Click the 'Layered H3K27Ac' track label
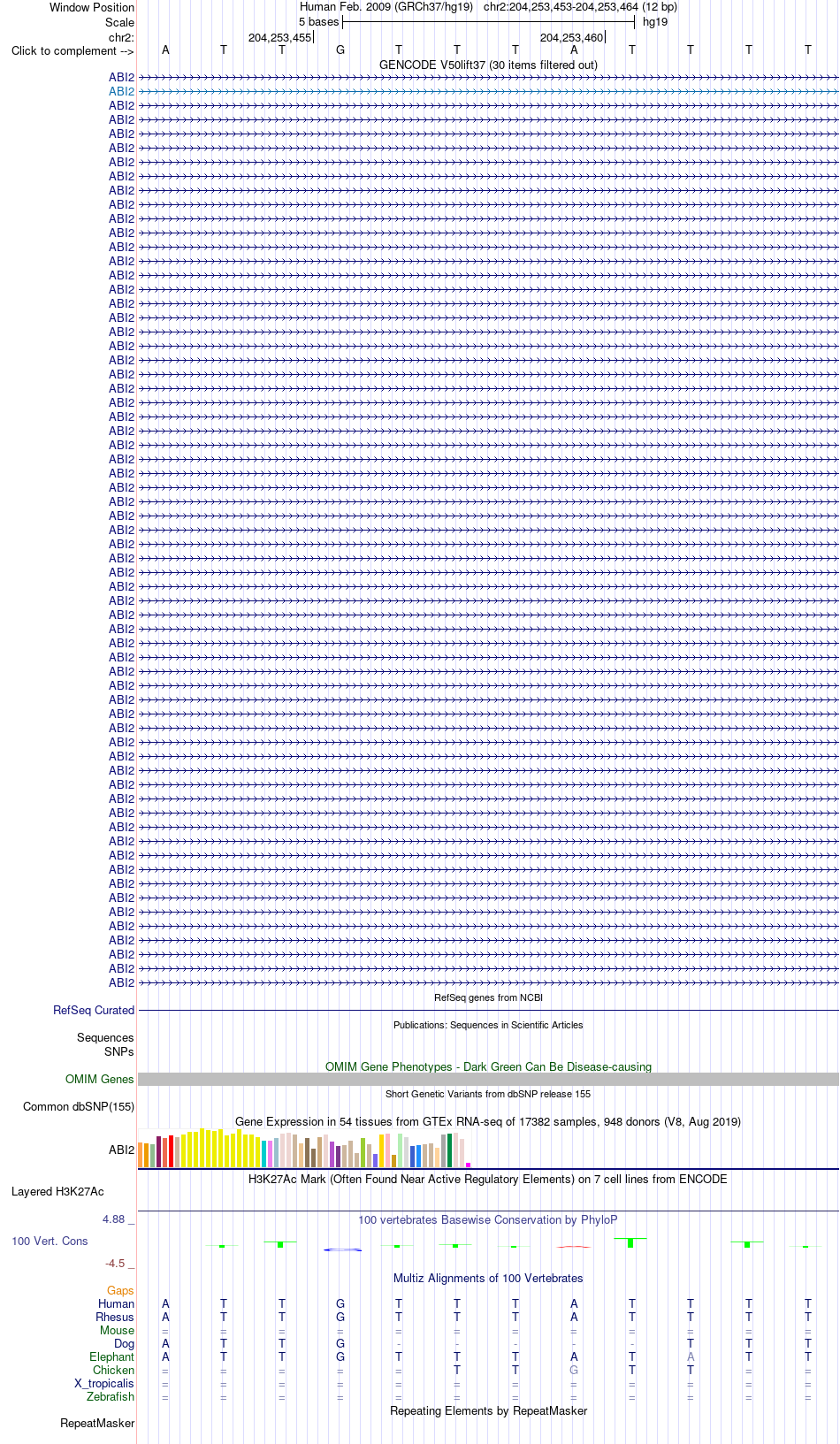Image resolution: width=840 pixels, height=1444 pixels. pos(57,1191)
